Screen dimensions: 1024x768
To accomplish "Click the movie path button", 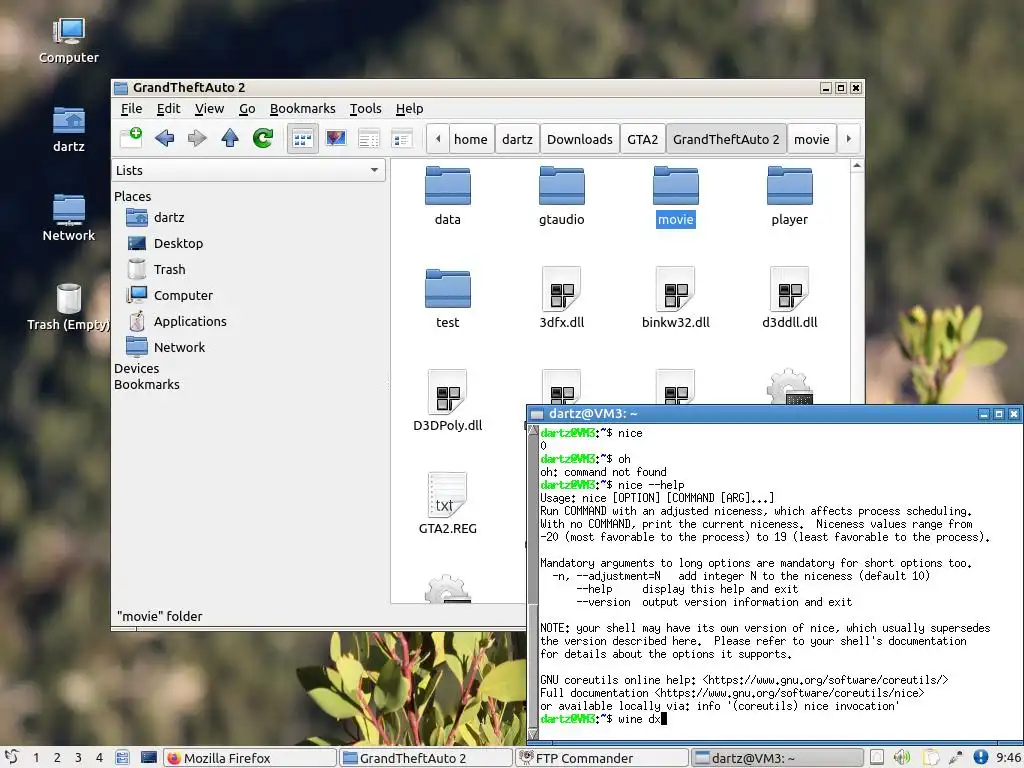I will tap(812, 139).
